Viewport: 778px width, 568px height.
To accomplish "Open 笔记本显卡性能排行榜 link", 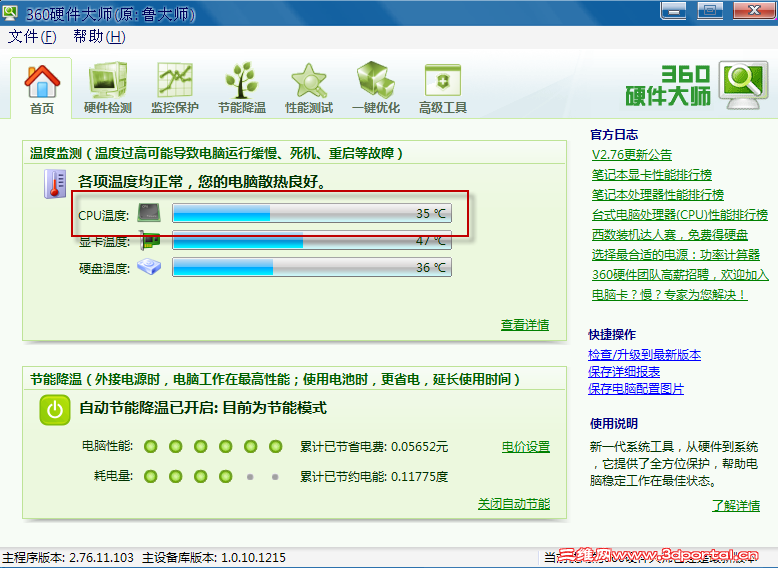I will pos(651,175).
